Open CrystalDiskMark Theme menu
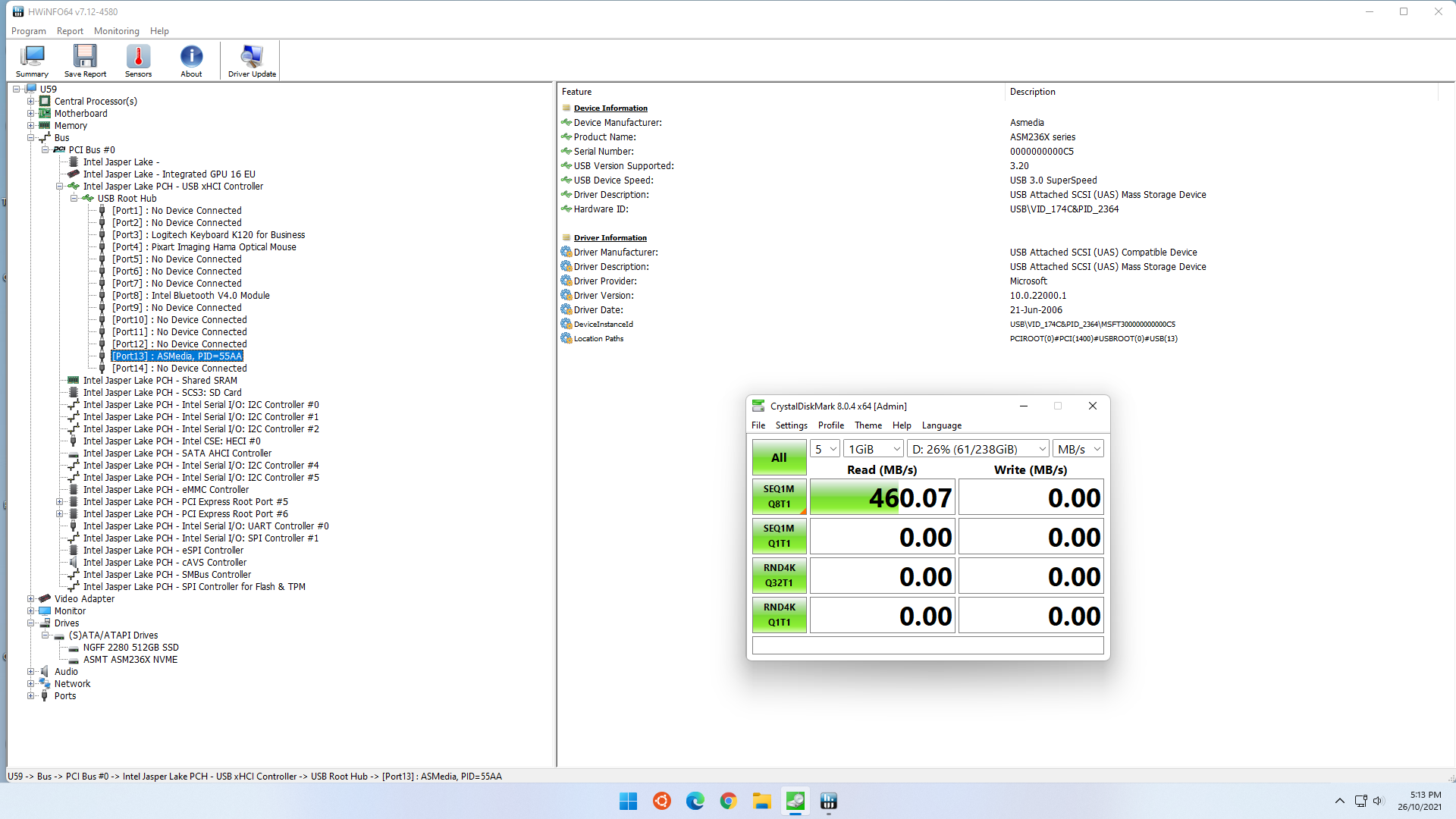The height and width of the screenshot is (819, 1456). click(868, 425)
